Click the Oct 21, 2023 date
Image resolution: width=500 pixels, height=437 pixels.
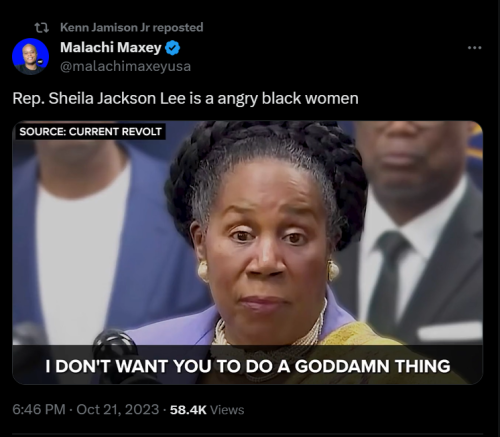point(118,409)
